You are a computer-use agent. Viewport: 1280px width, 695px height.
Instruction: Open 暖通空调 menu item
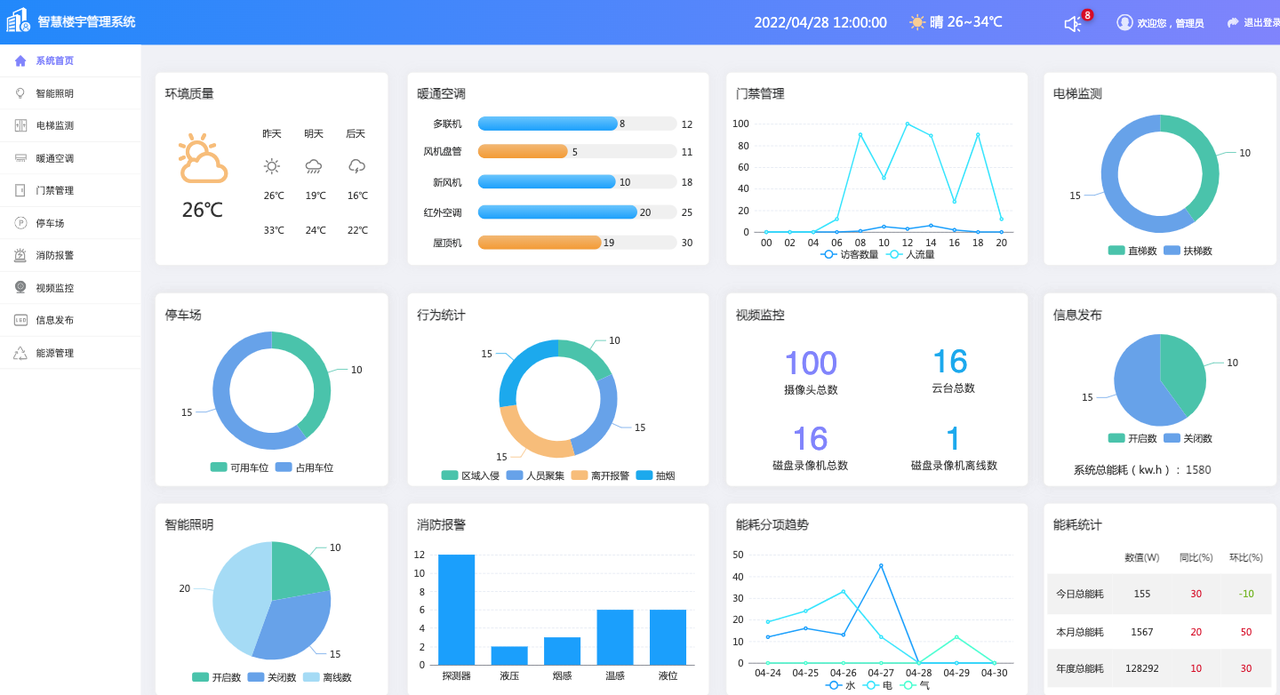click(x=70, y=158)
